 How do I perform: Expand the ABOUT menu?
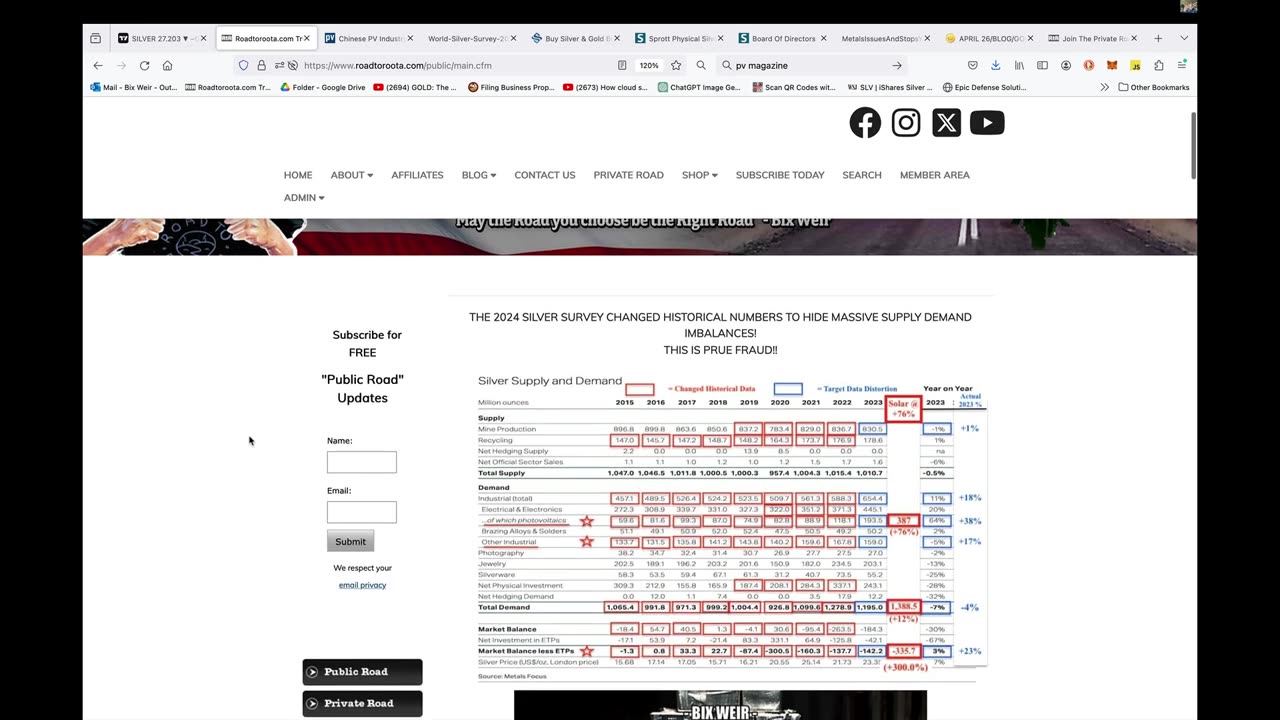tap(352, 175)
